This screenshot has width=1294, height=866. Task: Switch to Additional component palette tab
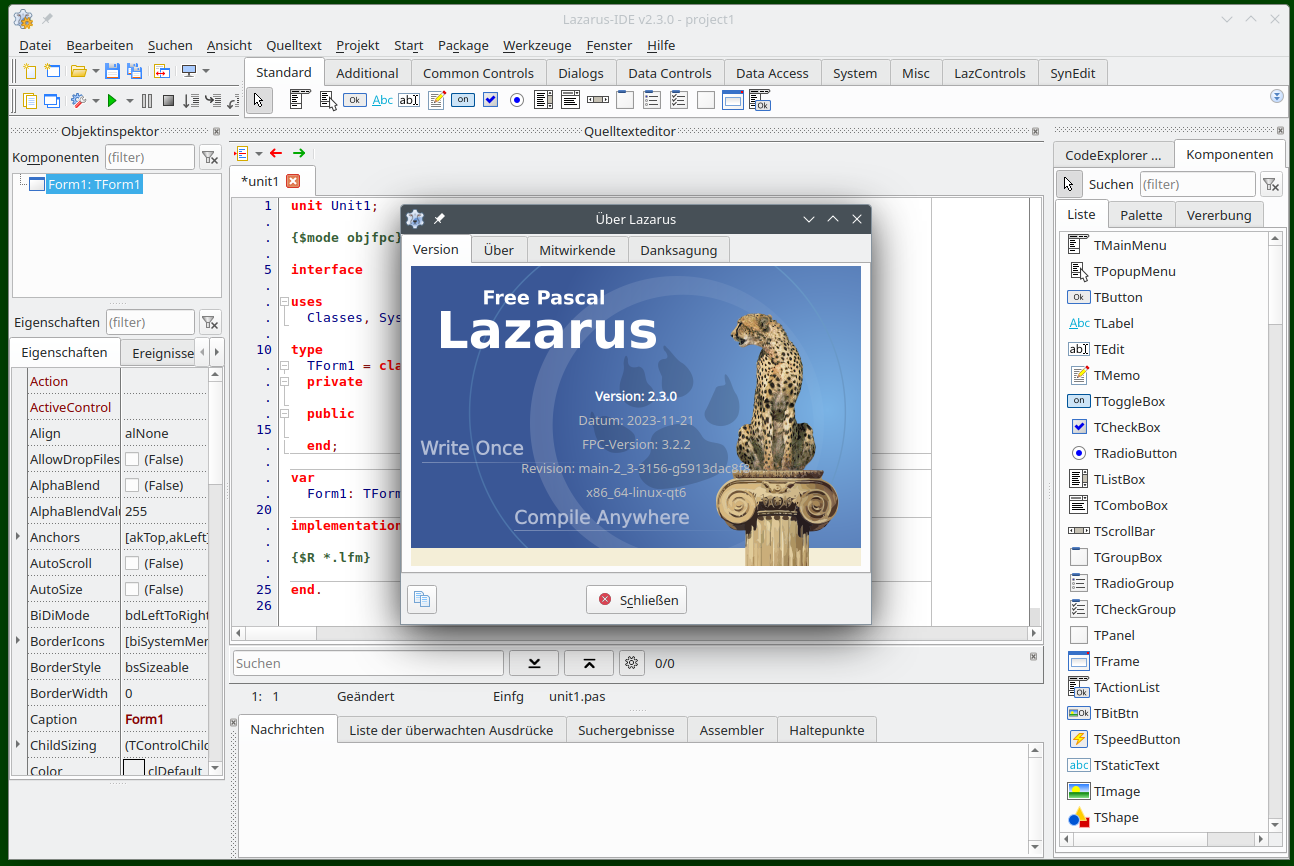[x=367, y=73]
